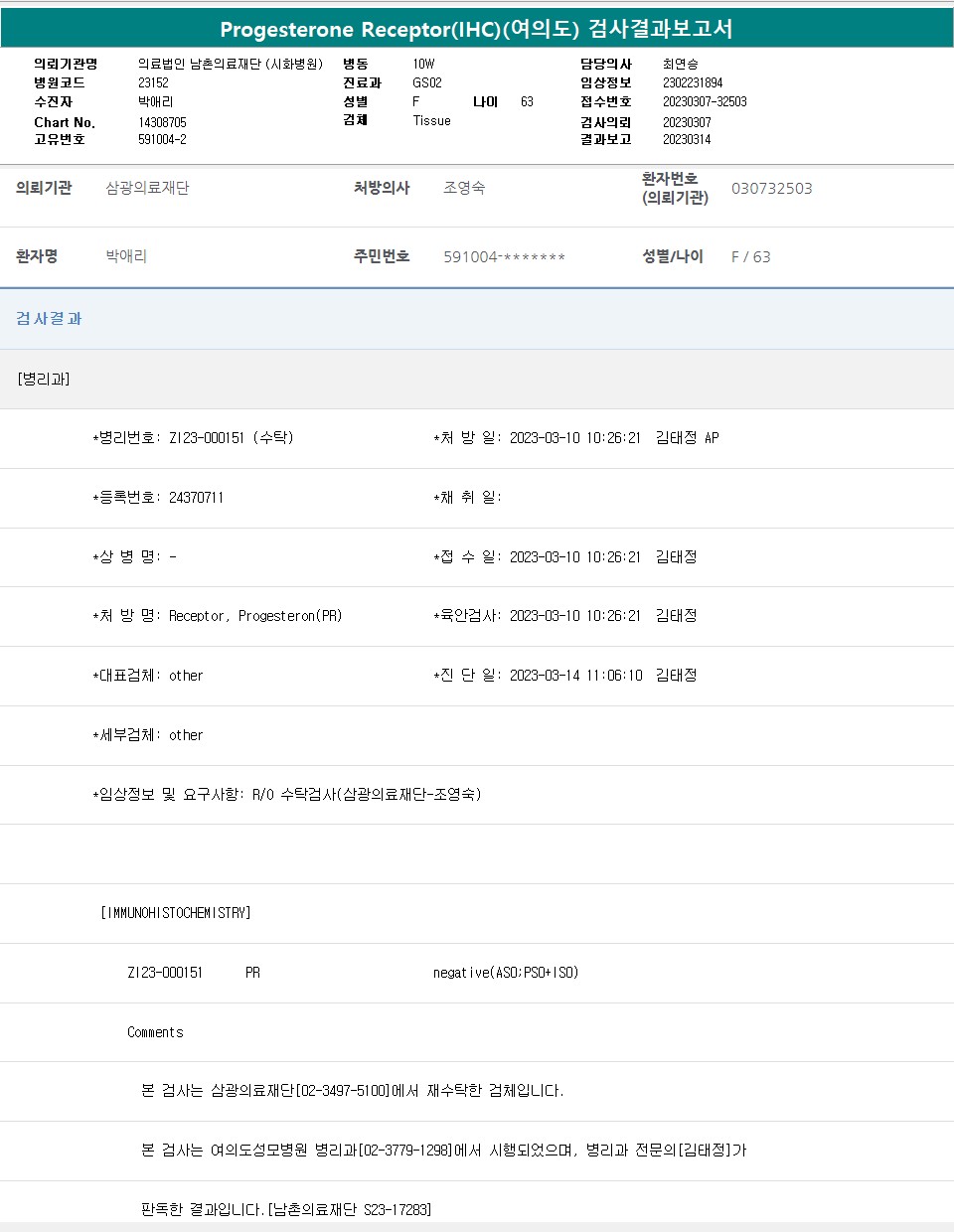The height and width of the screenshot is (1232, 954).
Task: Click the referring institution 삼광의료재단 field
Action: coord(147,188)
